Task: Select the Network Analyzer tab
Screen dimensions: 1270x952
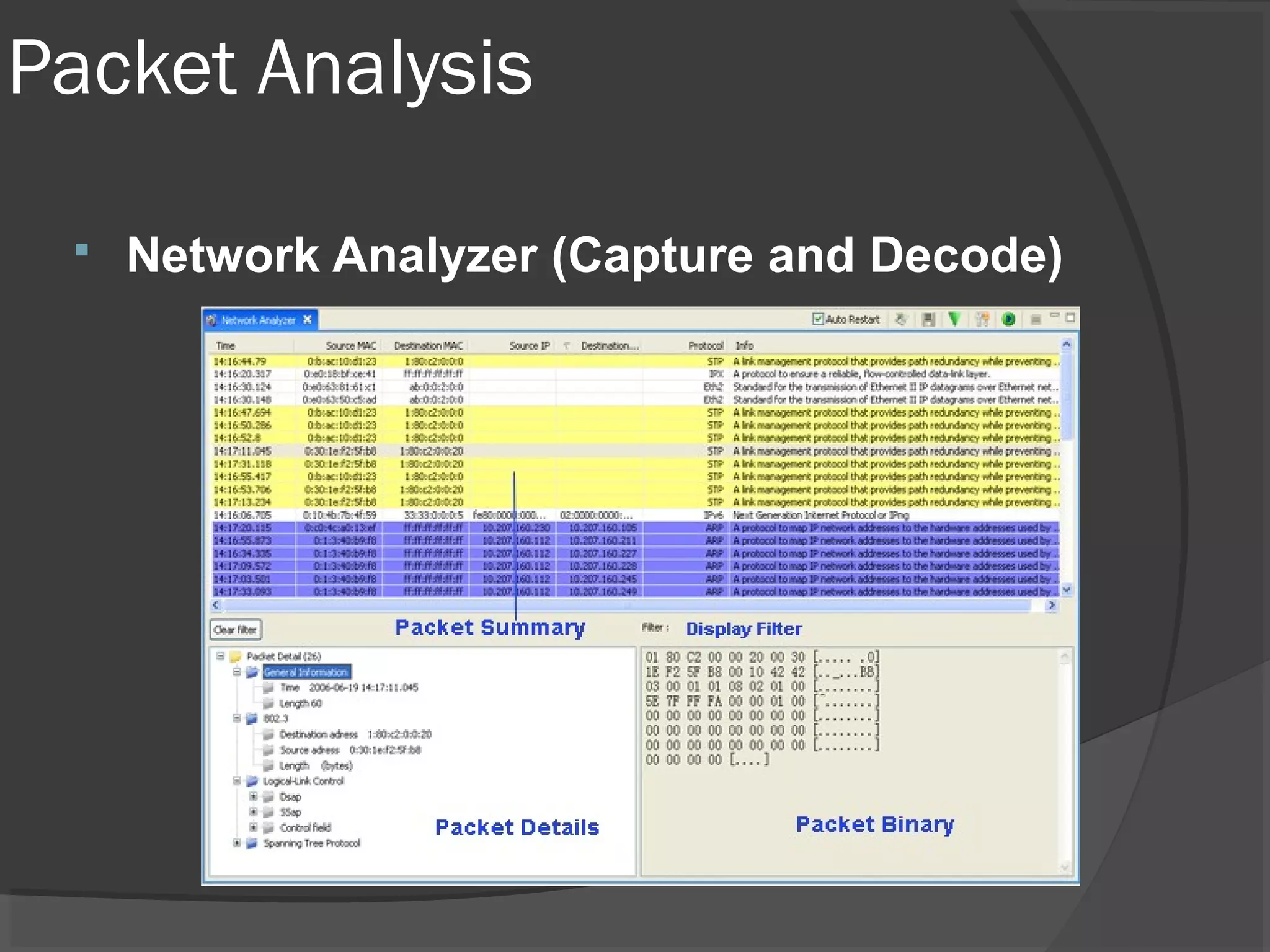Action: [x=260, y=320]
